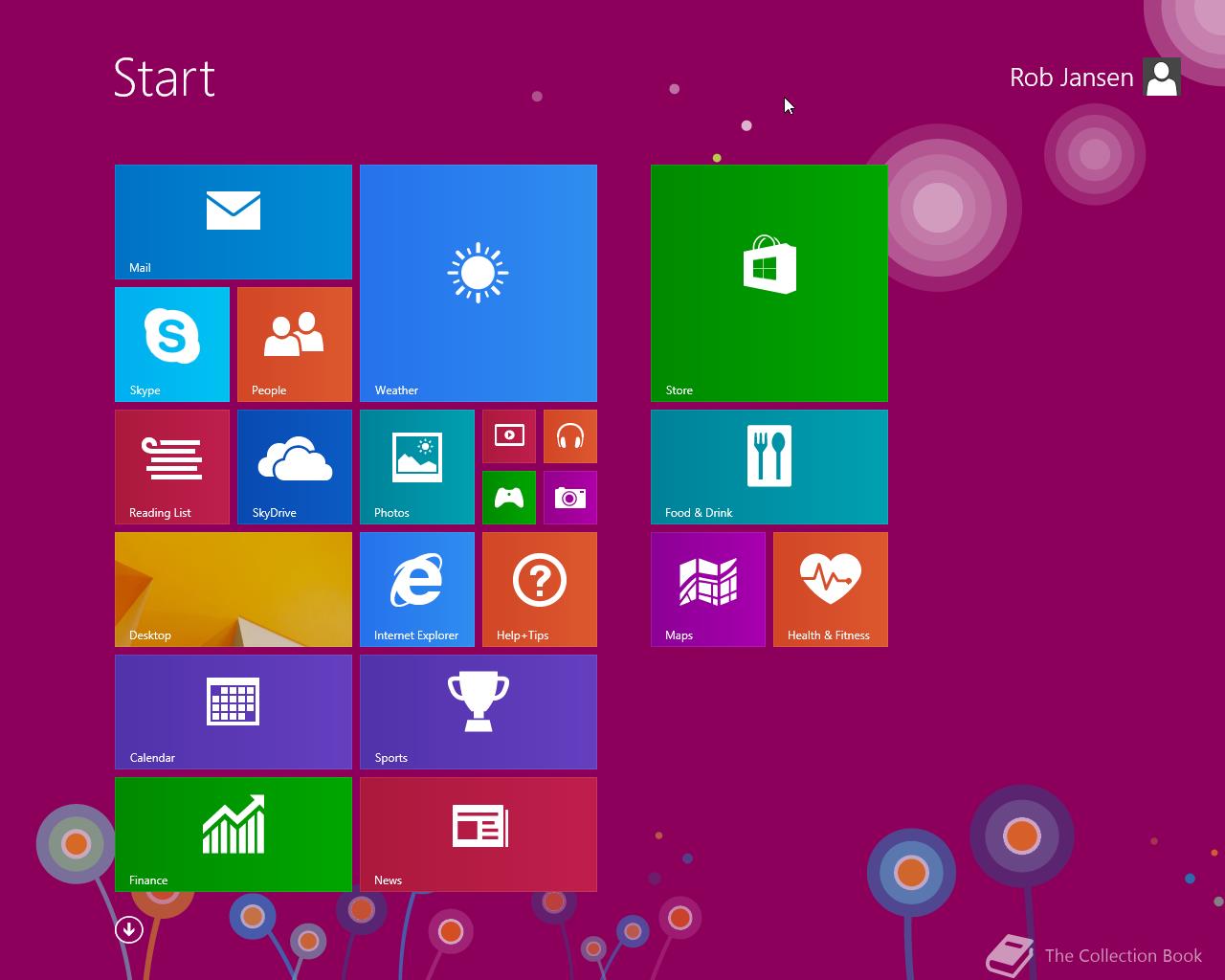The image size is (1225, 980).
Task: Open the Photos tile
Action: coord(417,467)
